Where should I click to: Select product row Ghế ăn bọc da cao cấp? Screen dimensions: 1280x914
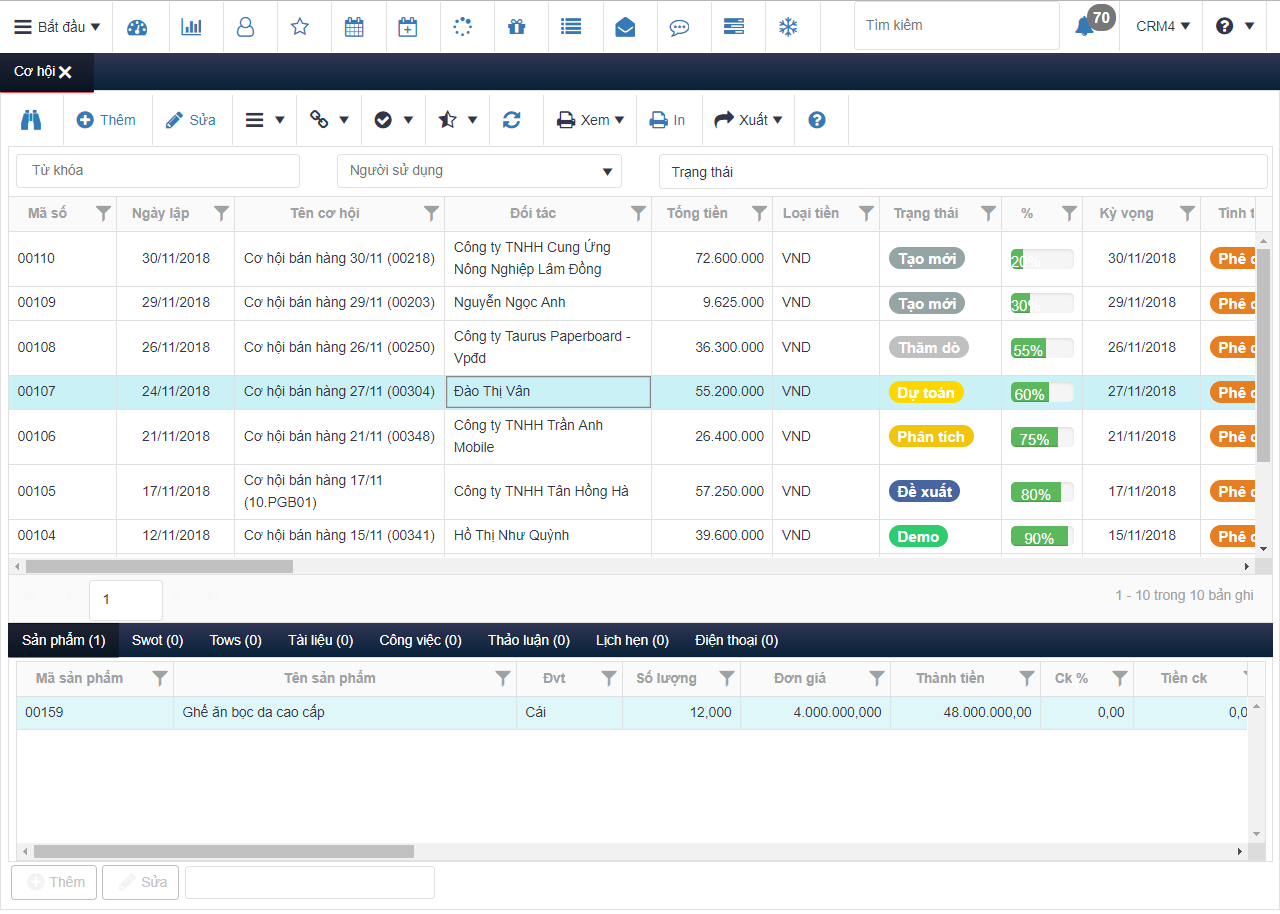pyautogui.click(x=631, y=713)
